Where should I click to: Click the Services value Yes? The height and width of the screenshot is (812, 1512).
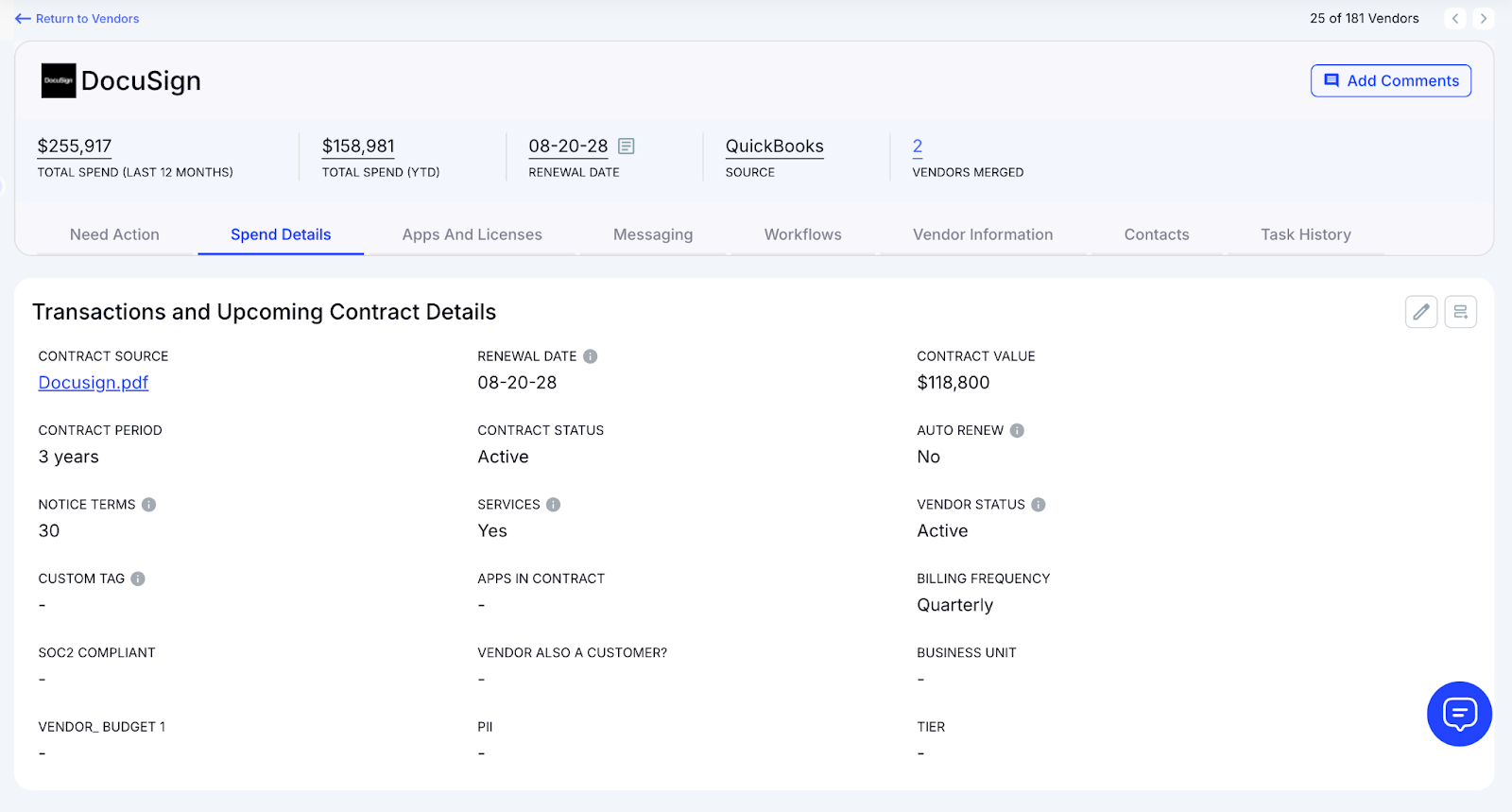click(492, 531)
